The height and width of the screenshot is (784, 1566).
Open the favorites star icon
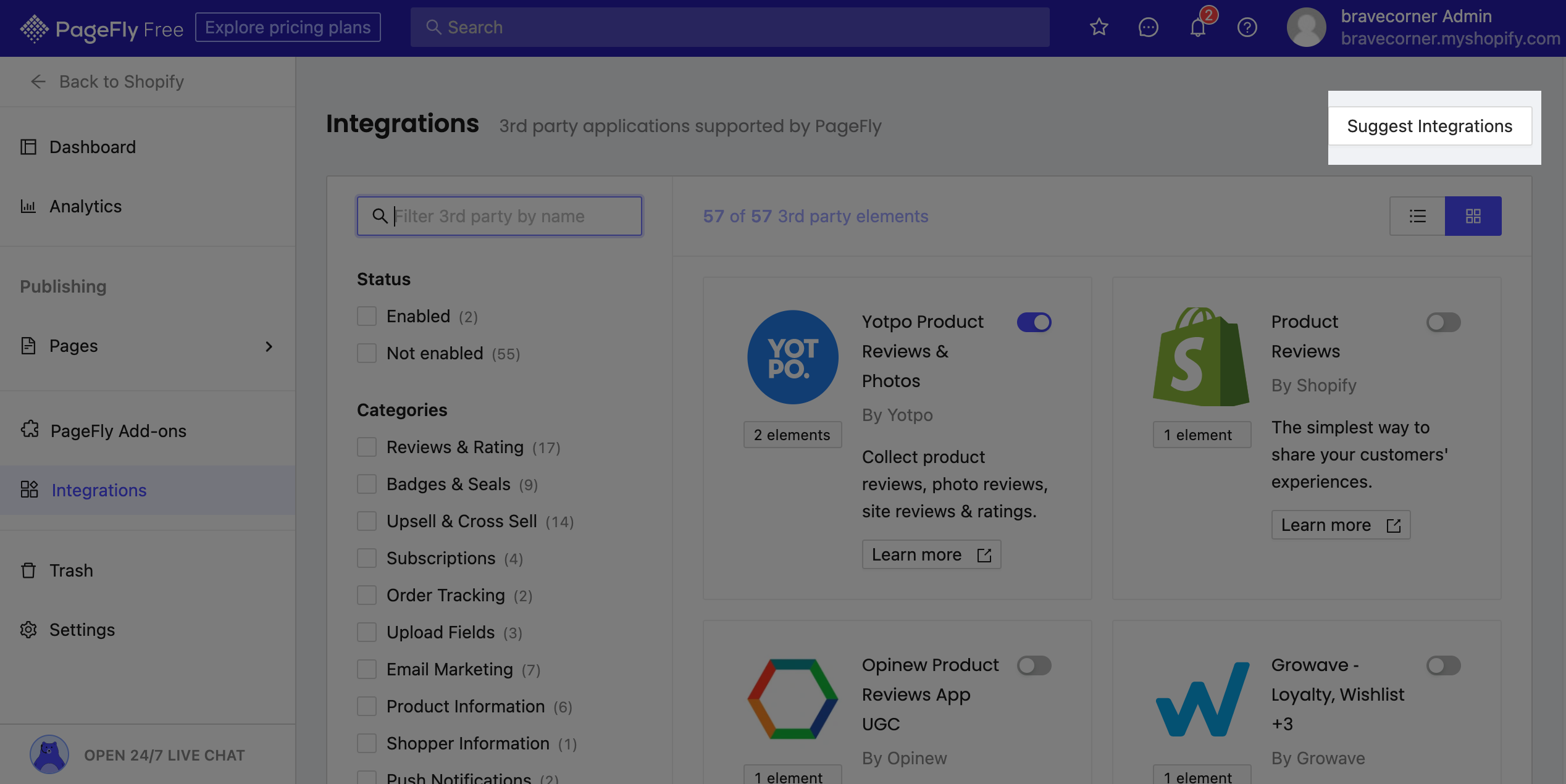point(1099,27)
